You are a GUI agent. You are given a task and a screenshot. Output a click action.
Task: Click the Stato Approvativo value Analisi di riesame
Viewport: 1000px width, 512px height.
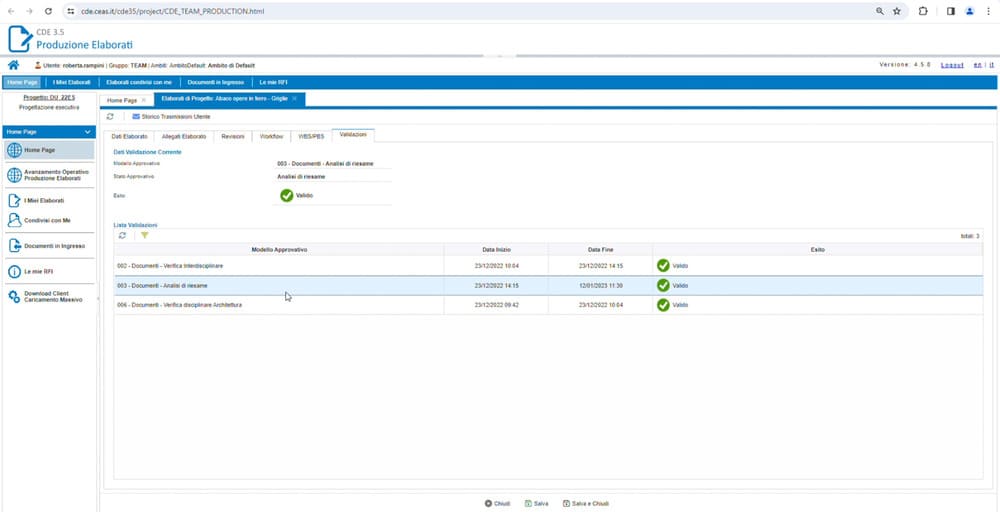(x=301, y=177)
